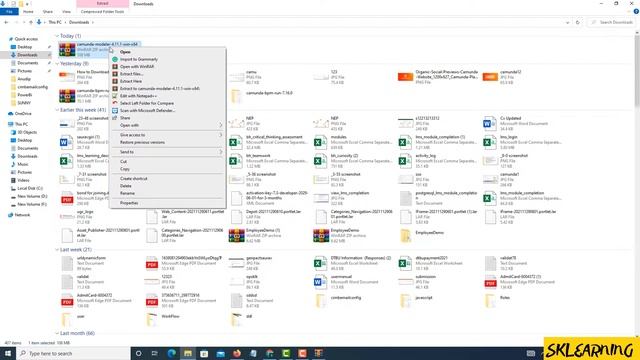Open pinned Documents under Quick access
The width and height of the screenshot is (640, 360).
coord(27,63)
